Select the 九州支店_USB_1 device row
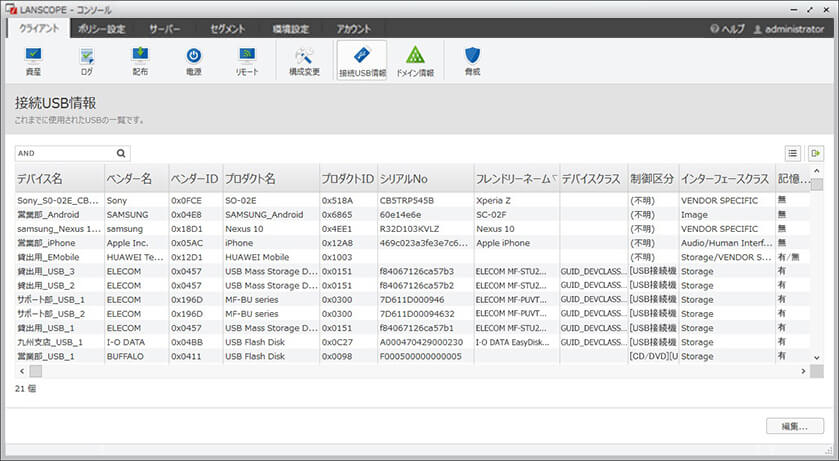839x461 pixels. tap(412, 342)
